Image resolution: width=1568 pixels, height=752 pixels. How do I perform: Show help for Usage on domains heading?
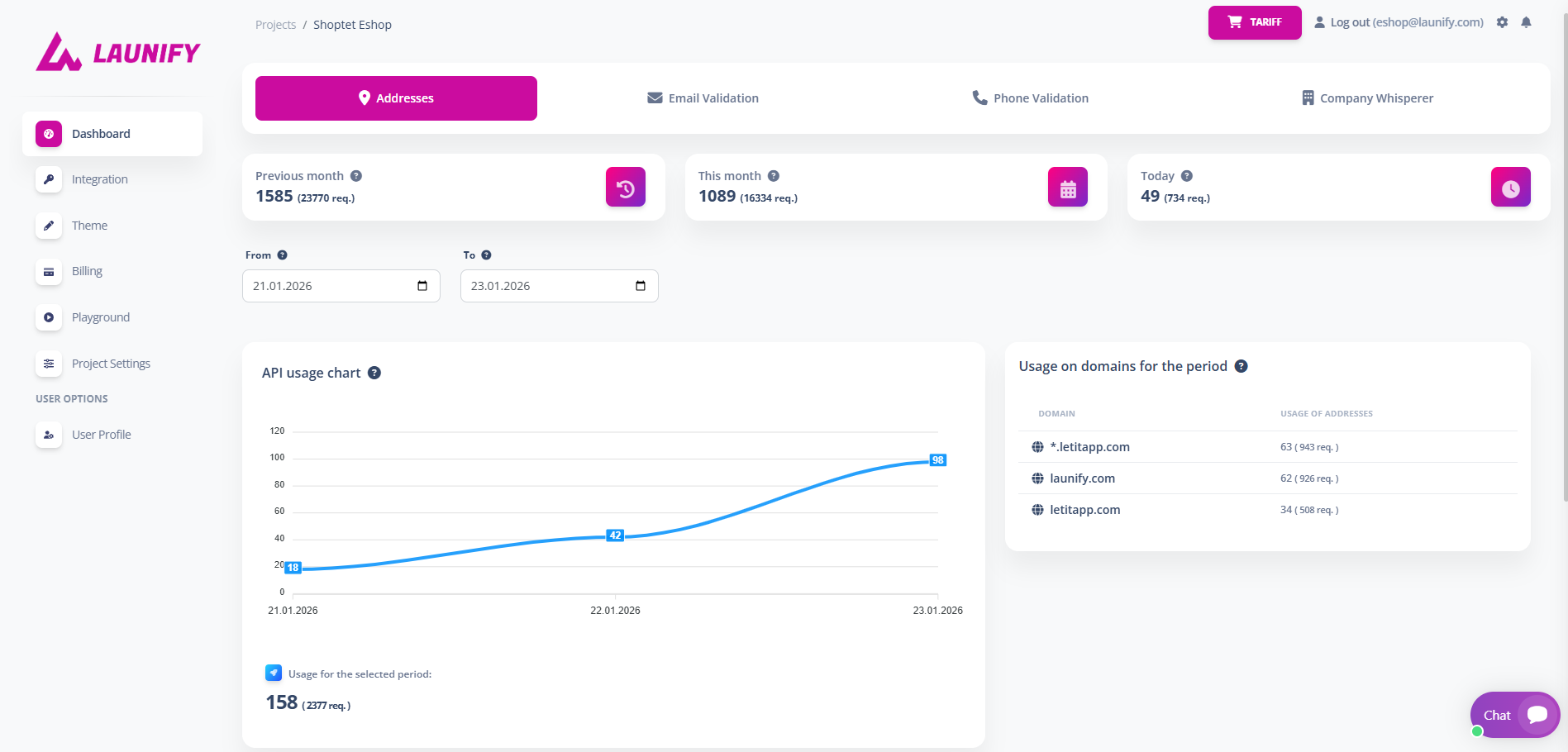click(1241, 366)
